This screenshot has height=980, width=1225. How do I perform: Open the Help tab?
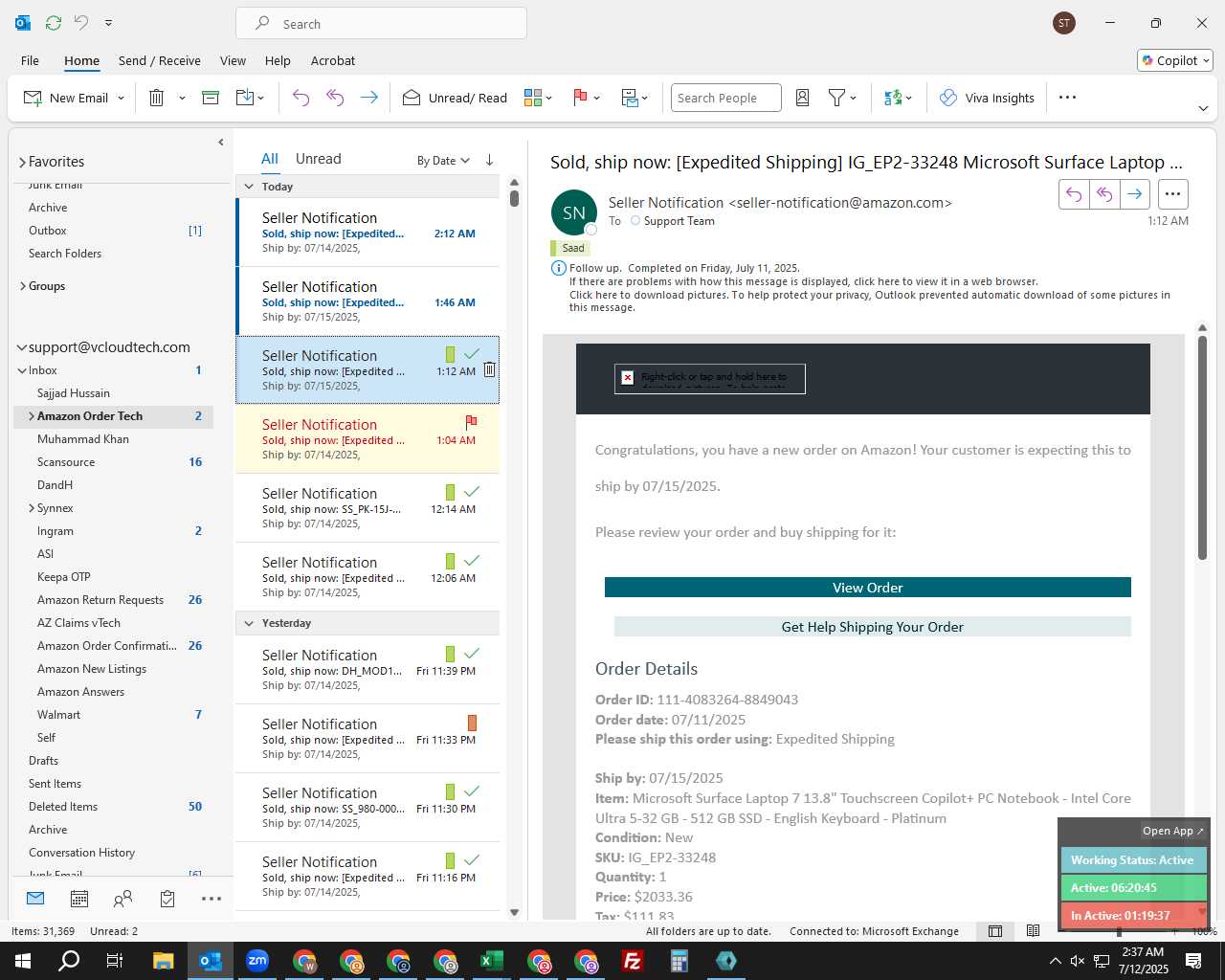tap(278, 60)
